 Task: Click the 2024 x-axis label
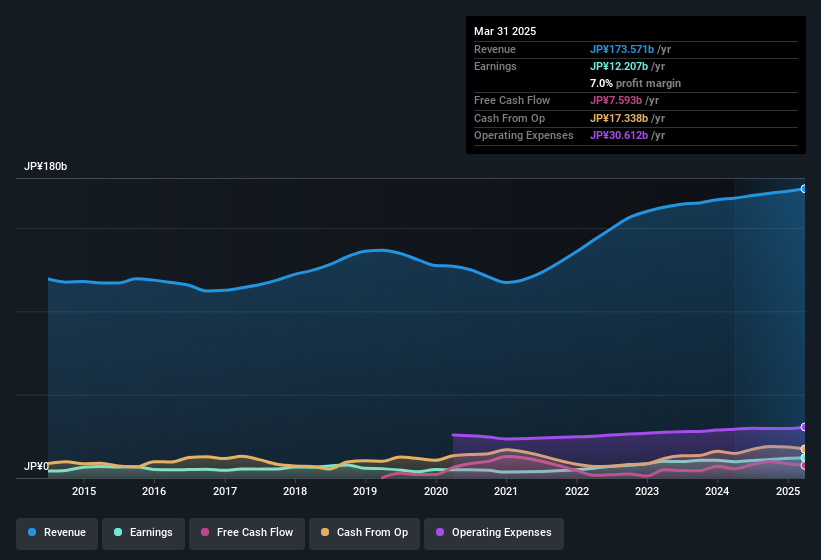point(717,491)
